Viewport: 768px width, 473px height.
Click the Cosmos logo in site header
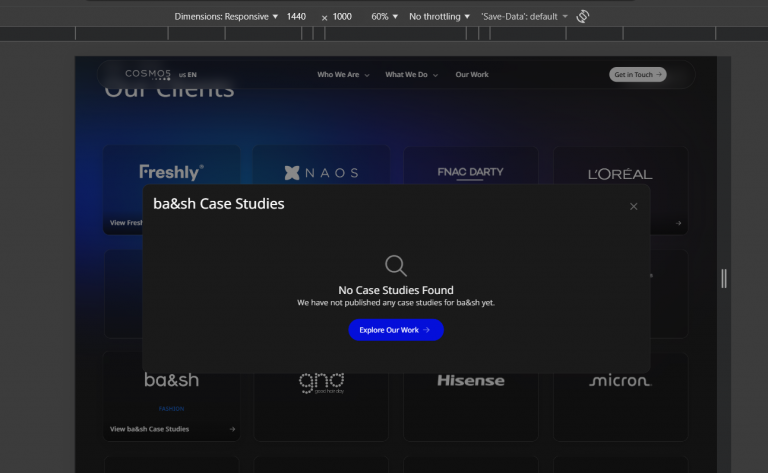148,74
